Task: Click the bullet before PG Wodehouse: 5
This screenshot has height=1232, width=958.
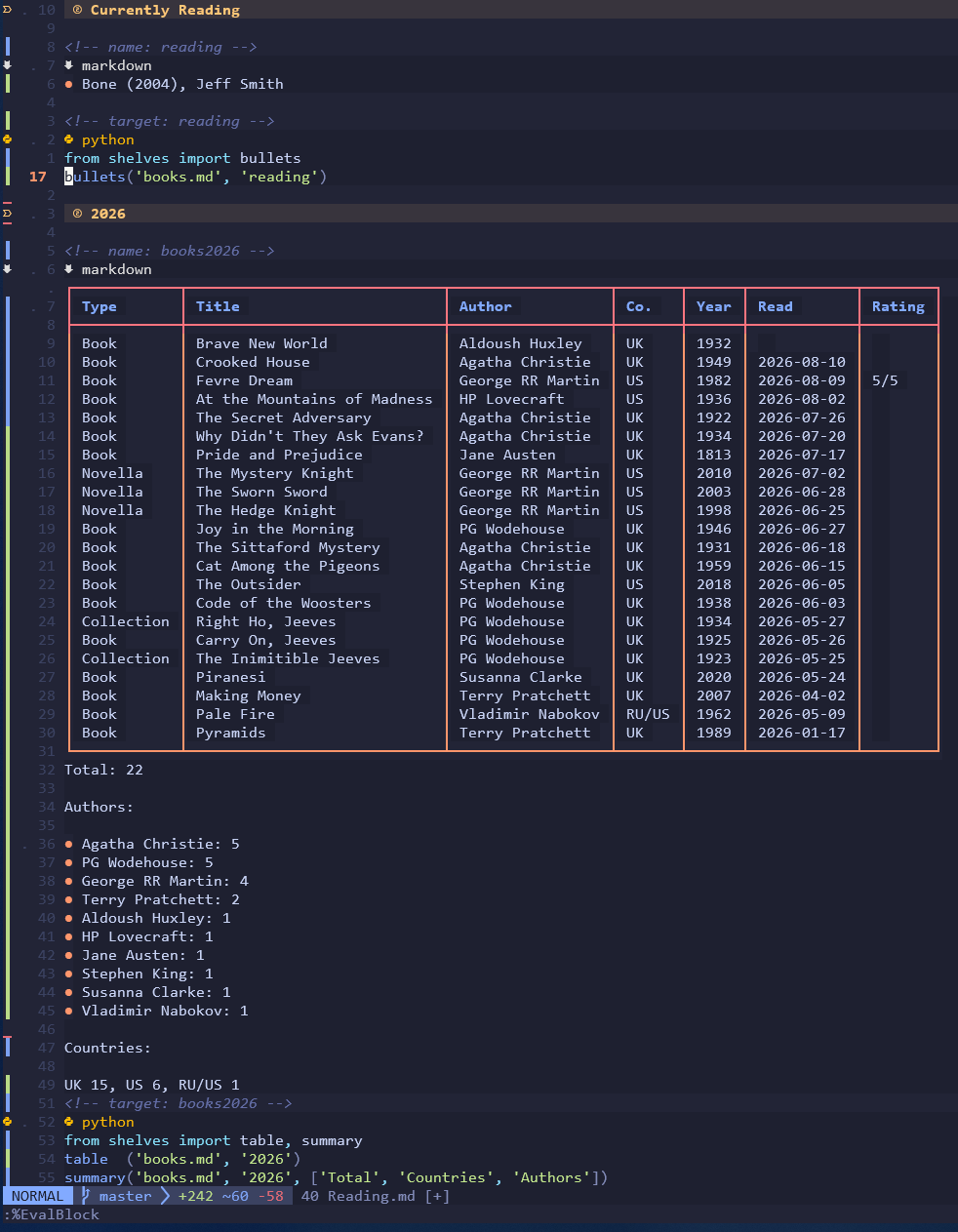Action: coord(68,862)
